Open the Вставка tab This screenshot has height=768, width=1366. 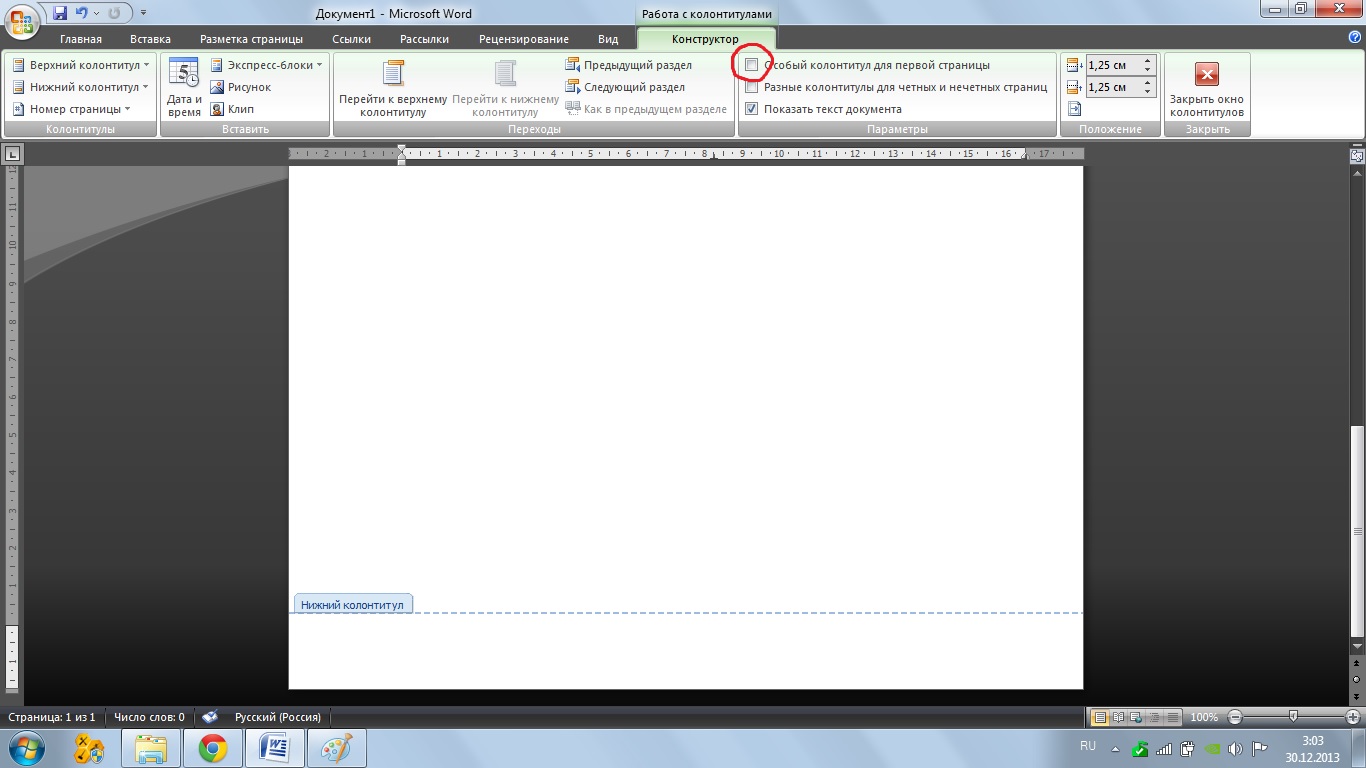coord(150,39)
